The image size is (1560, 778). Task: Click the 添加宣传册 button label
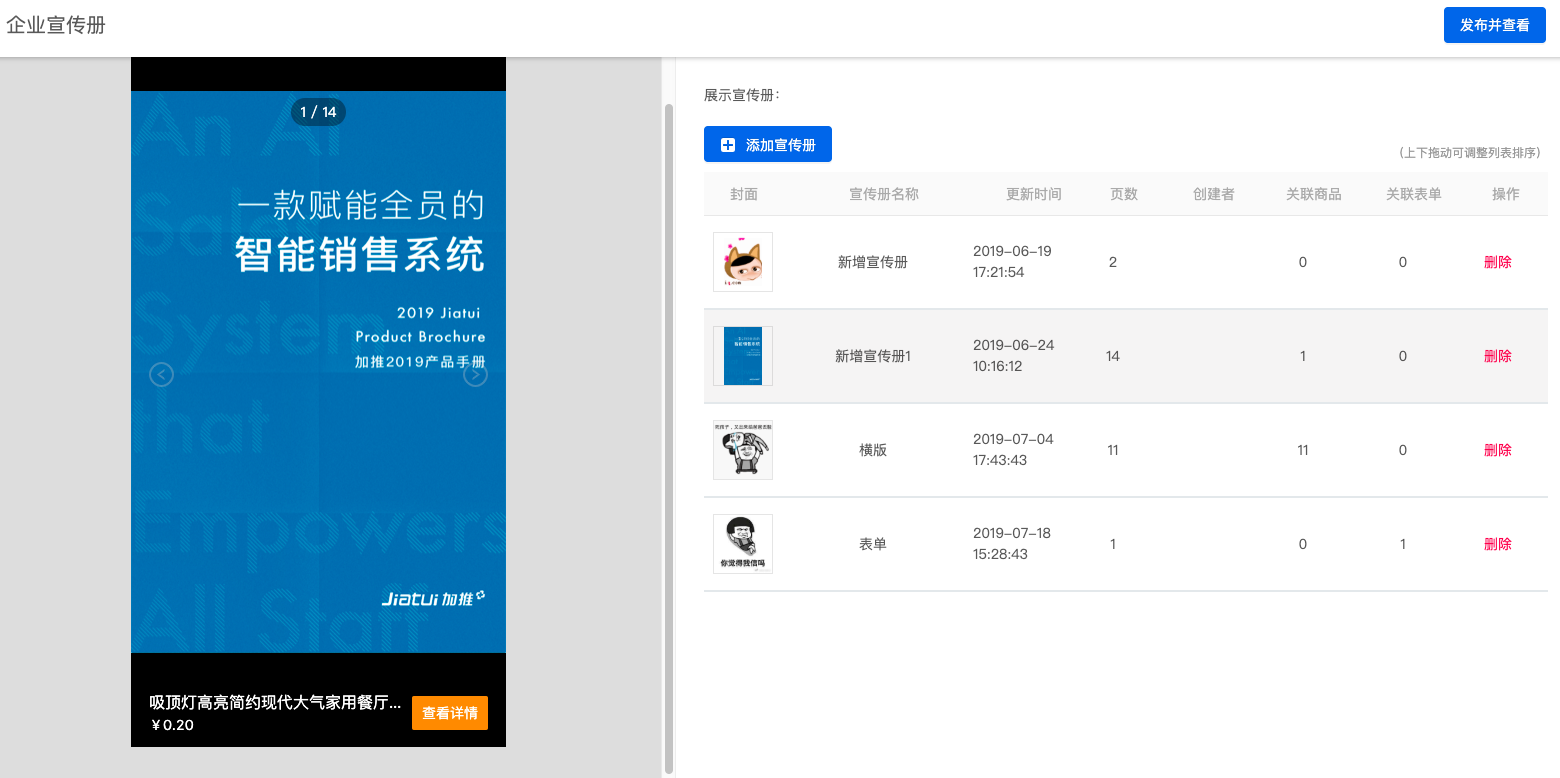tap(781, 145)
